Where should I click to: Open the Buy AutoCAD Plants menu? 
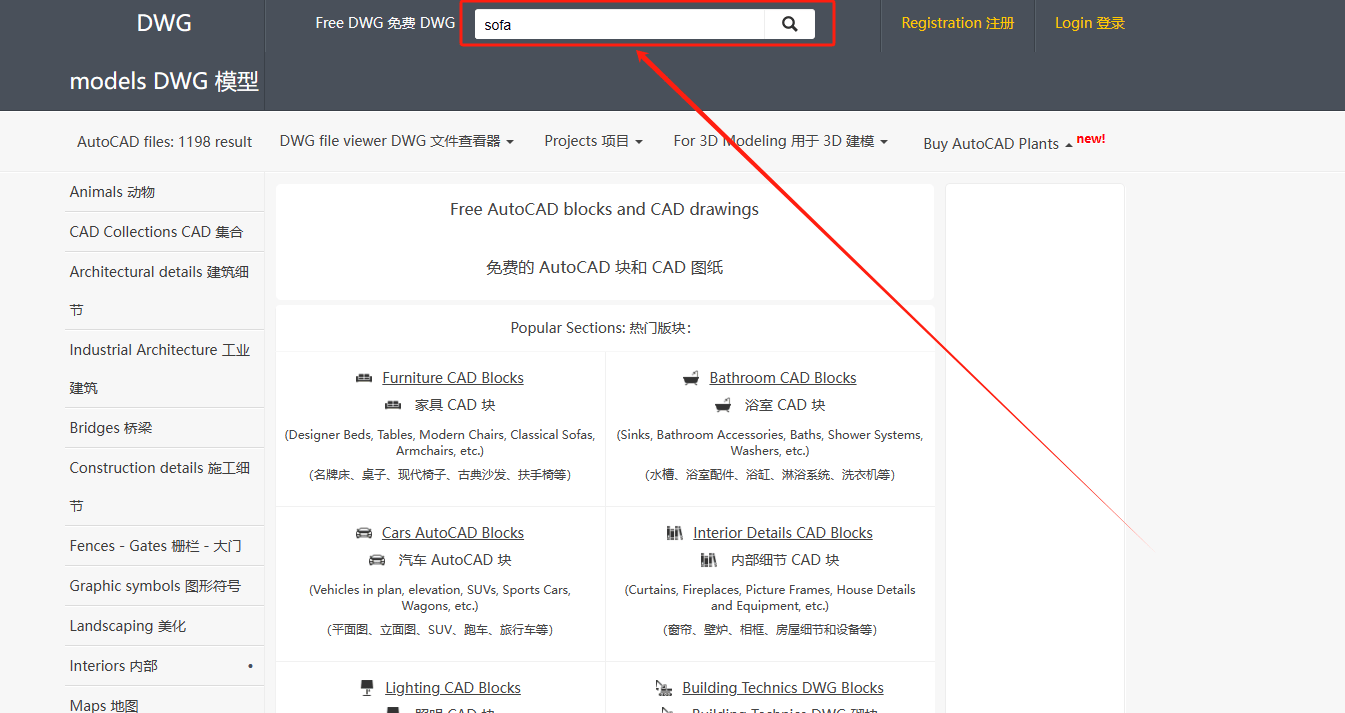(997, 144)
